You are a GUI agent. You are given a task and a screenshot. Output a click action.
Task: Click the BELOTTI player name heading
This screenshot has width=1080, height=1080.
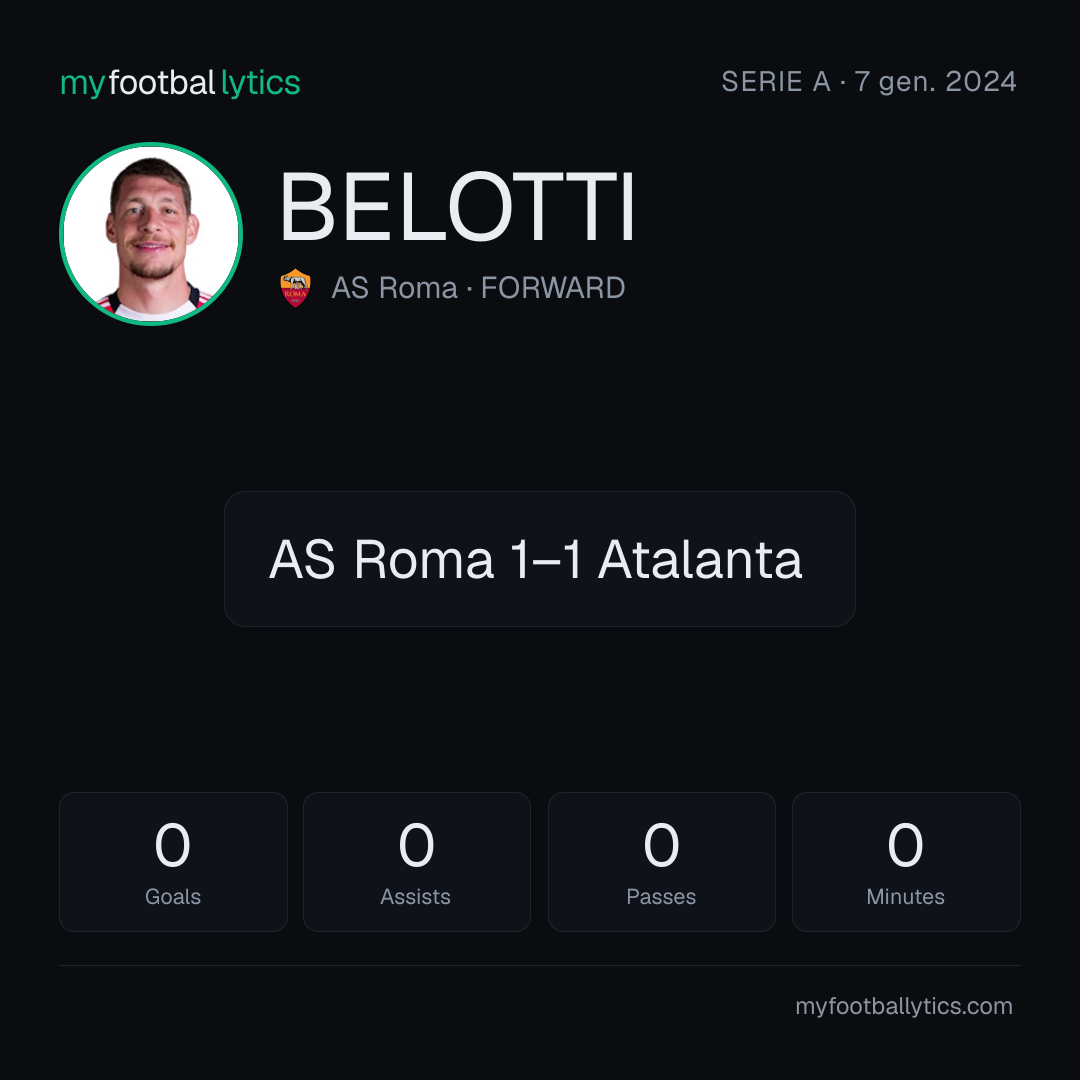(x=456, y=207)
